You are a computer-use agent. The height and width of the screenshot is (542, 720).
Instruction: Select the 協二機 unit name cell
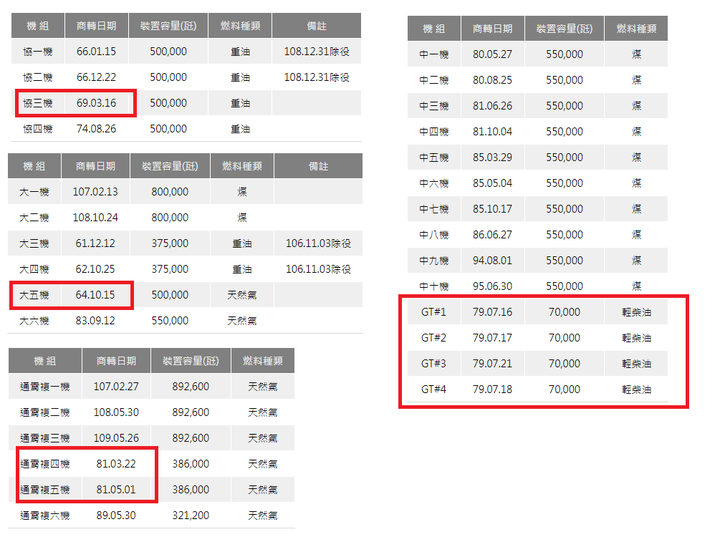tap(38, 77)
